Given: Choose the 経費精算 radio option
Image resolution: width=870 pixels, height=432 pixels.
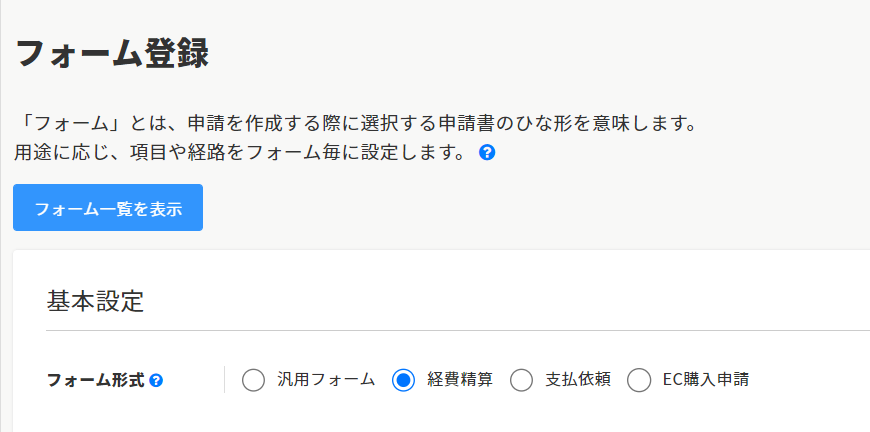Looking at the screenshot, I should click(x=403, y=380).
